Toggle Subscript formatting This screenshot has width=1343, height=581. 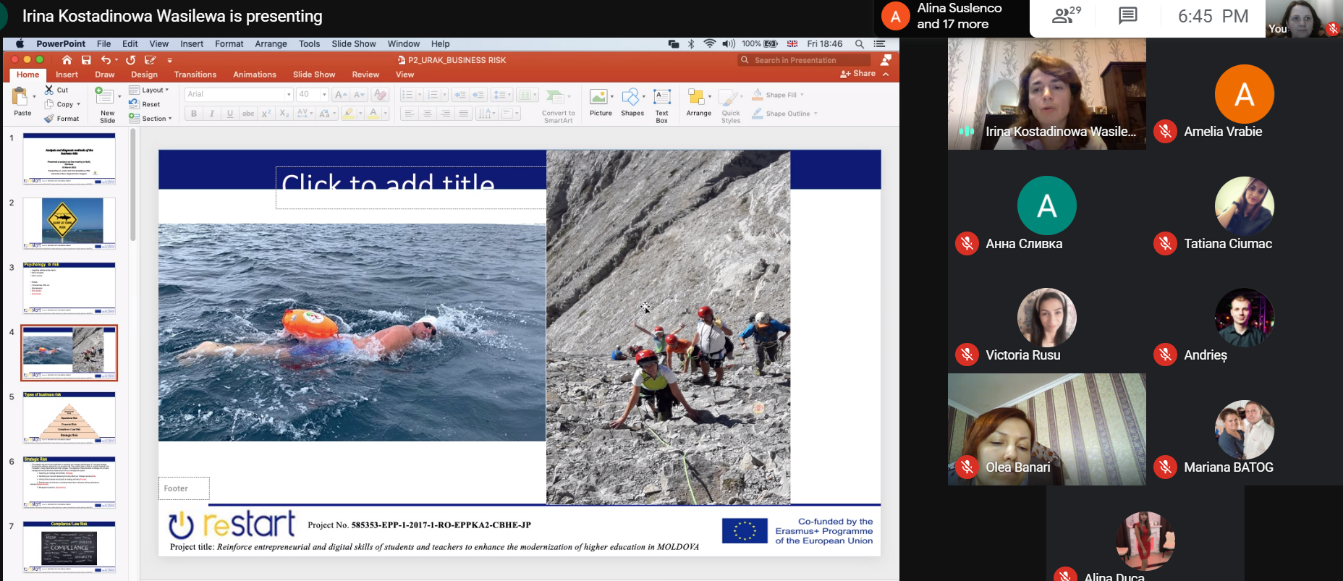point(285,114)
